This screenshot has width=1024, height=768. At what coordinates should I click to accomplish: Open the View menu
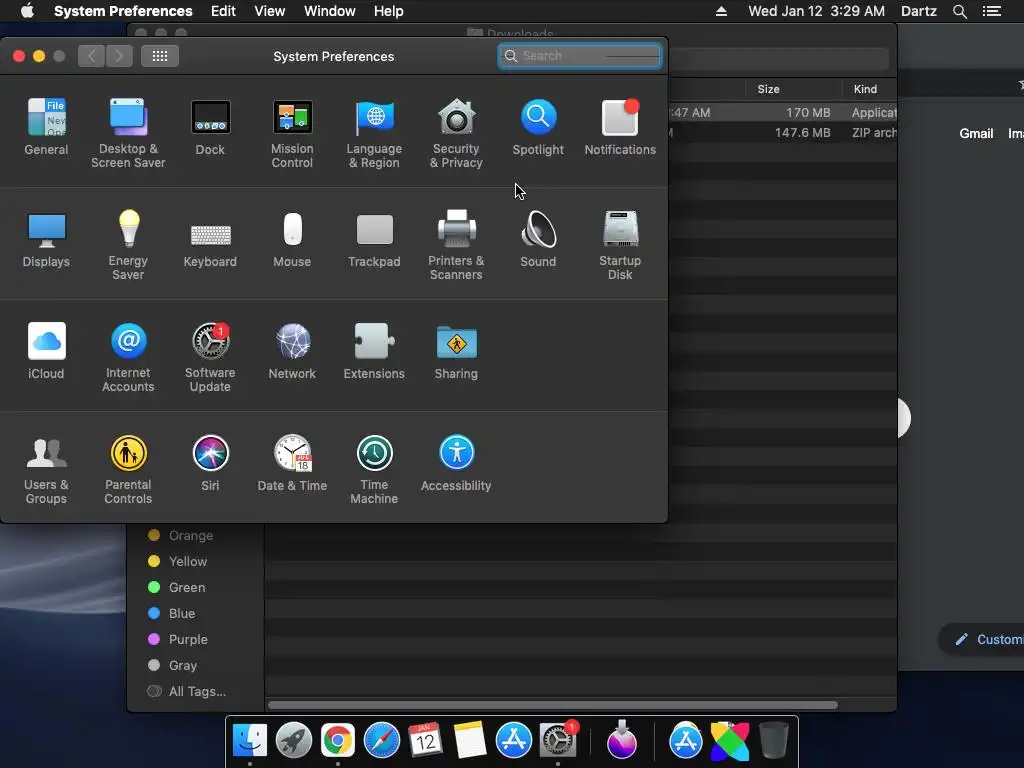tap(270, 11)
